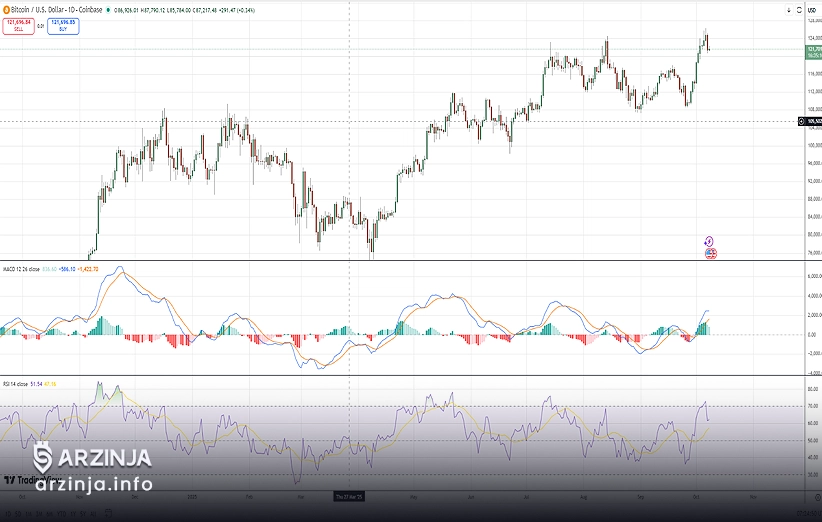Click the plus icon beside crosshair price label

point(799,121)
